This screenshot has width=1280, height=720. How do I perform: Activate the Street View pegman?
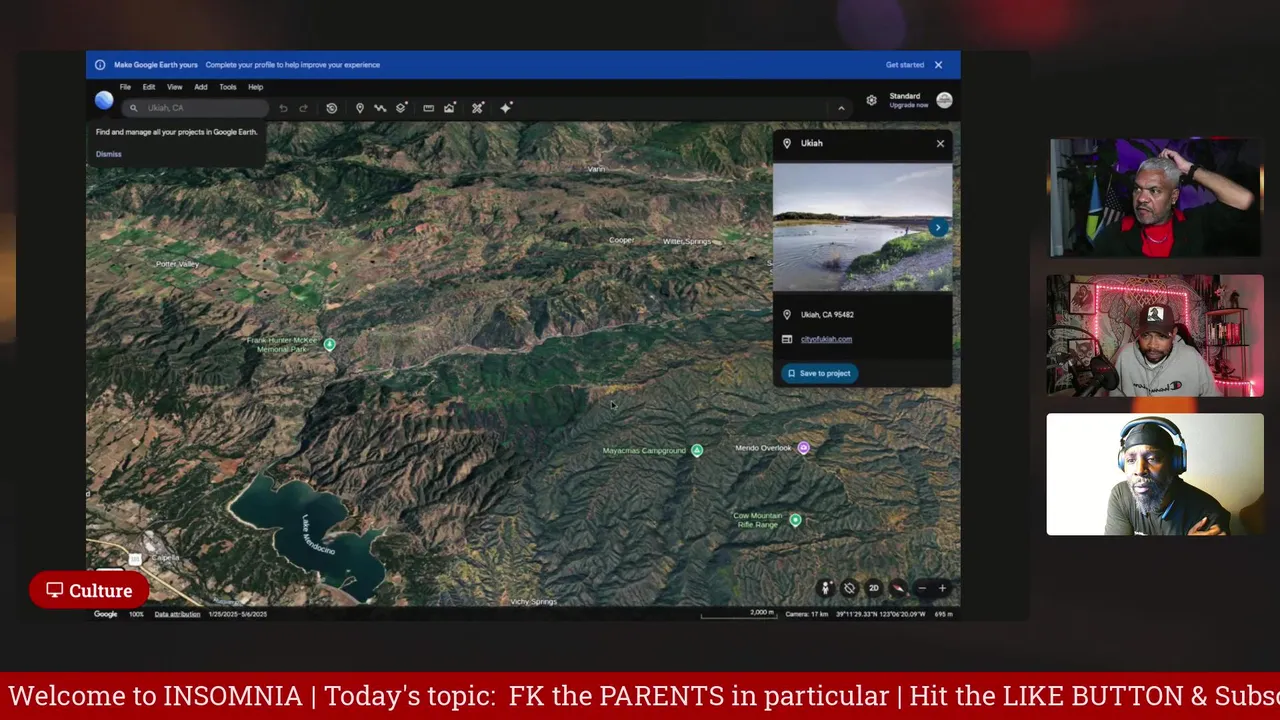[x=825, y=588]
